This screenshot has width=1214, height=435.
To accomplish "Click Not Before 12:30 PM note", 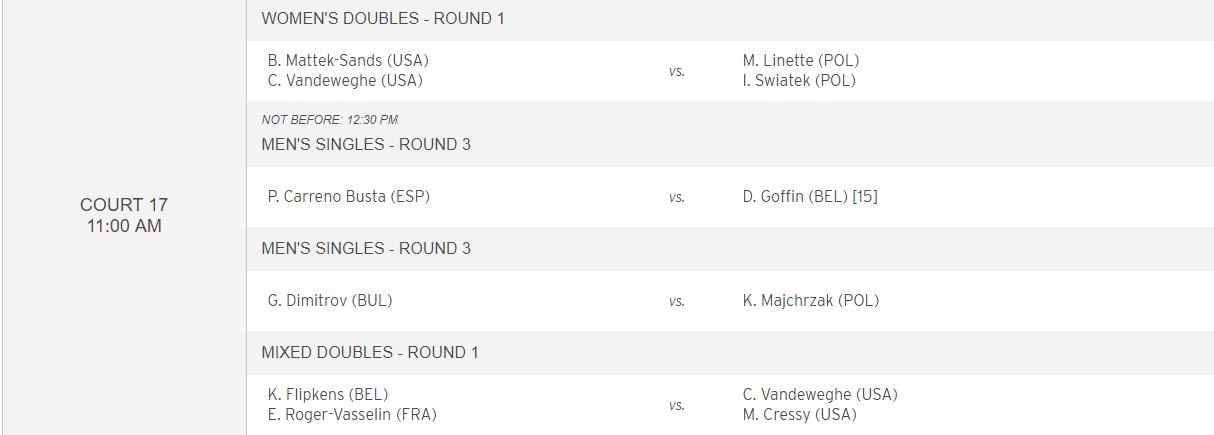I will point(330,120).
